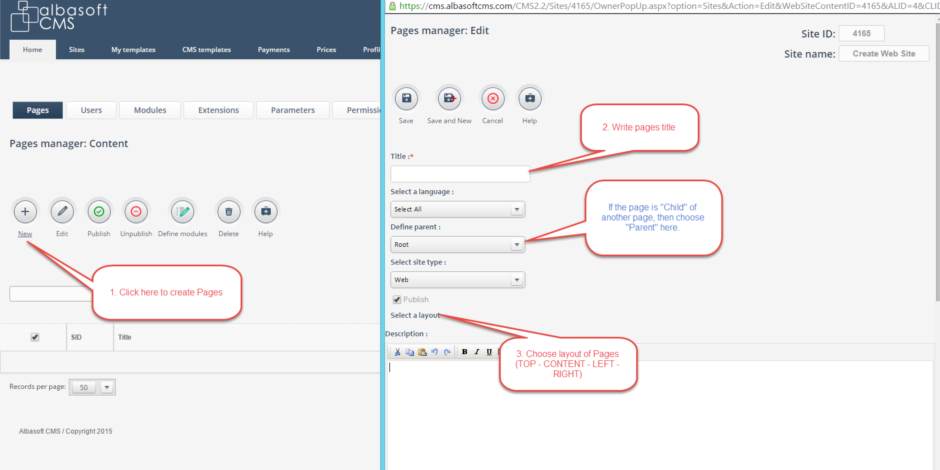Screen dimensions: 940x470
Task: Click the Undo arrow in the editor
Action: (x=435, y=352)
